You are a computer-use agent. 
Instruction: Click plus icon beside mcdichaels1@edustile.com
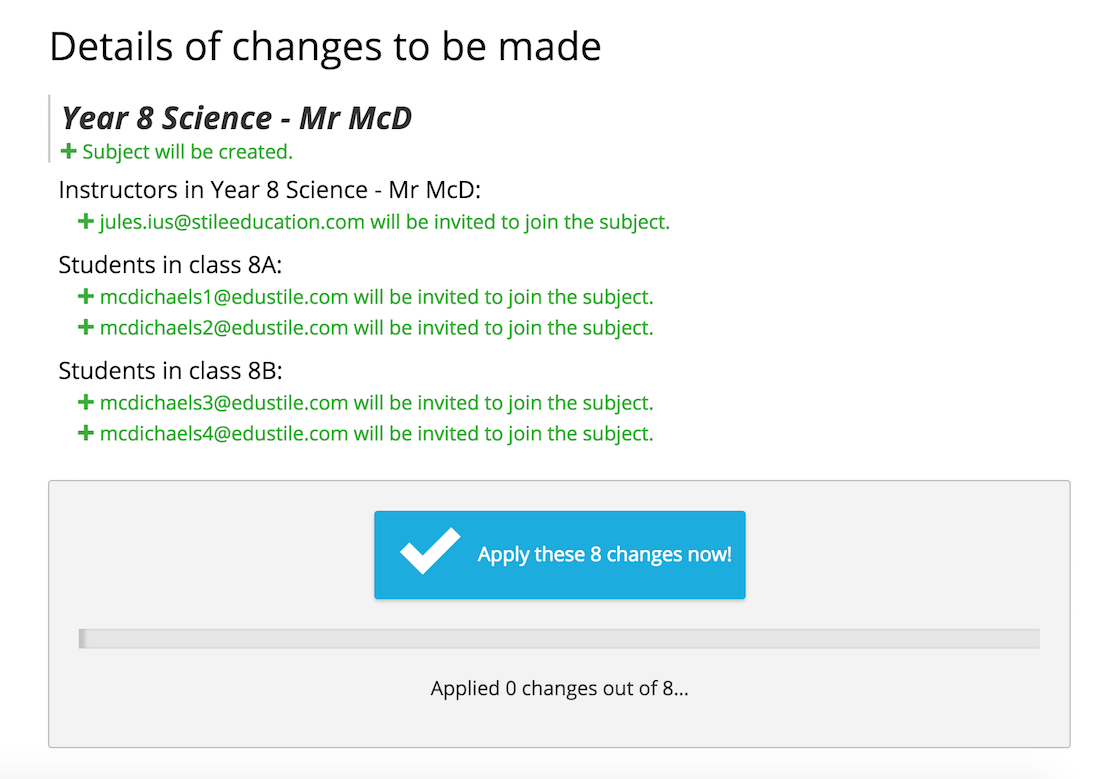(x=86, y=297)
